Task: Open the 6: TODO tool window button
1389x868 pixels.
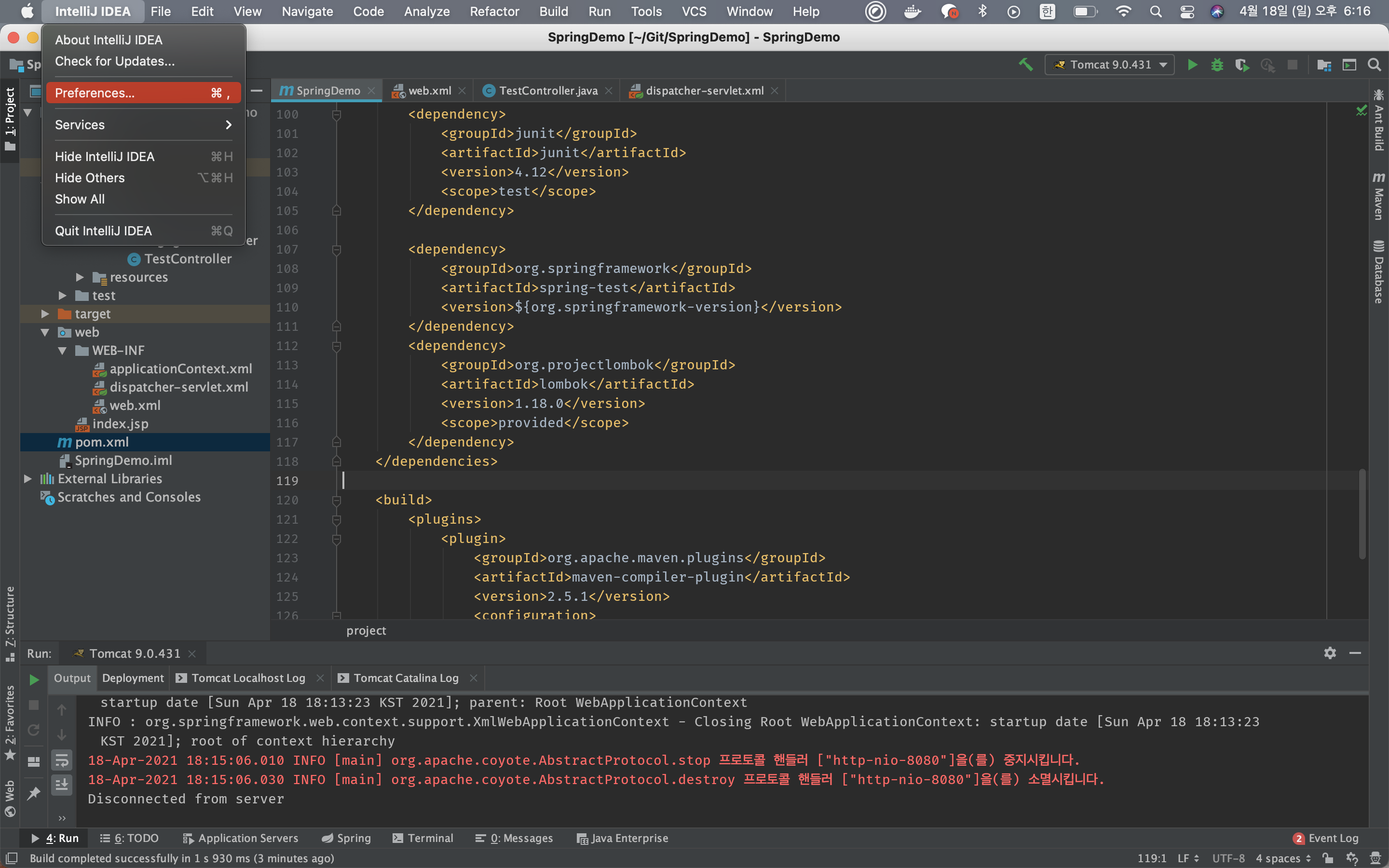Action: [x=129, y=838]
